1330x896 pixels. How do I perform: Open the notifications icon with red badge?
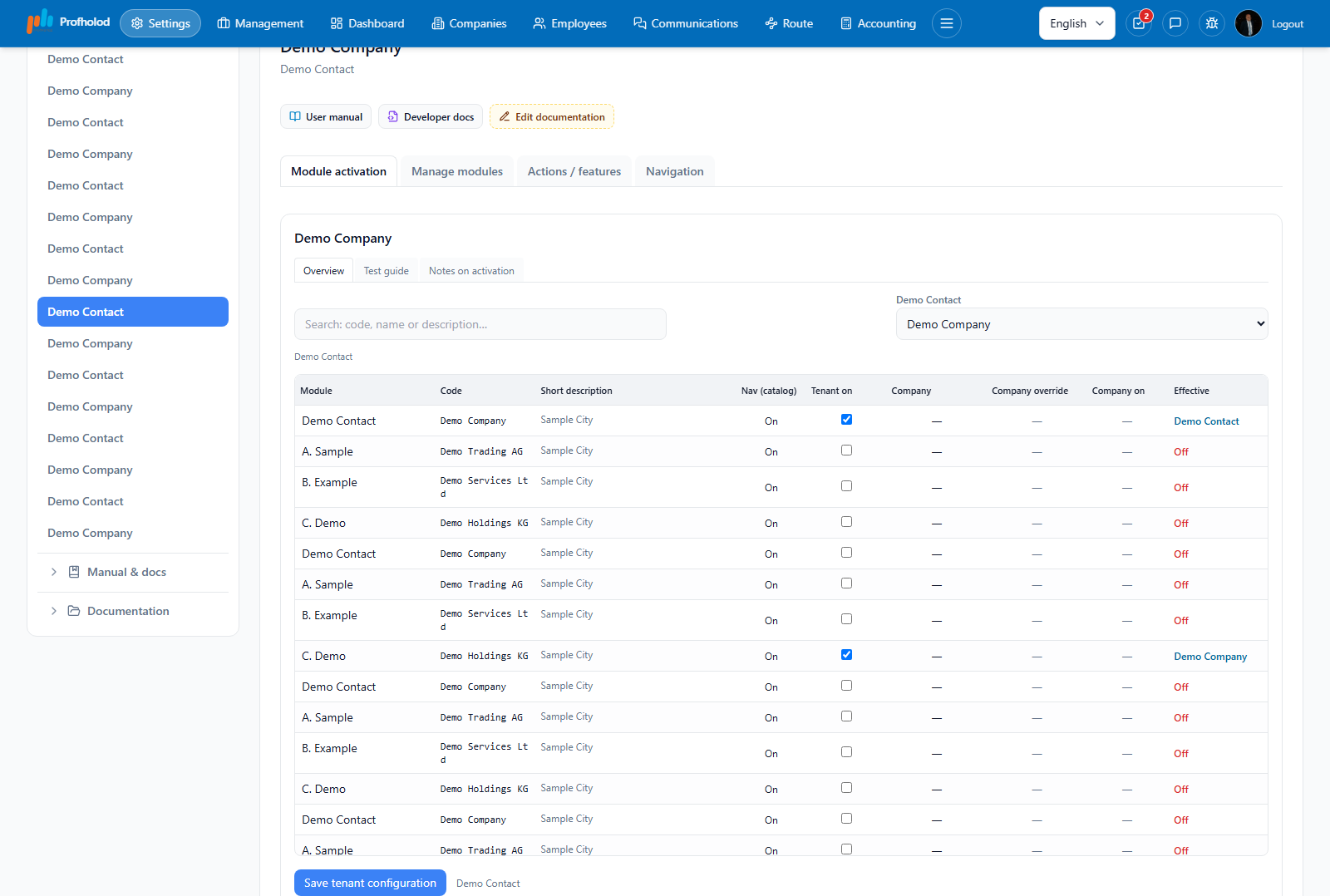[x=1139, y=23]
